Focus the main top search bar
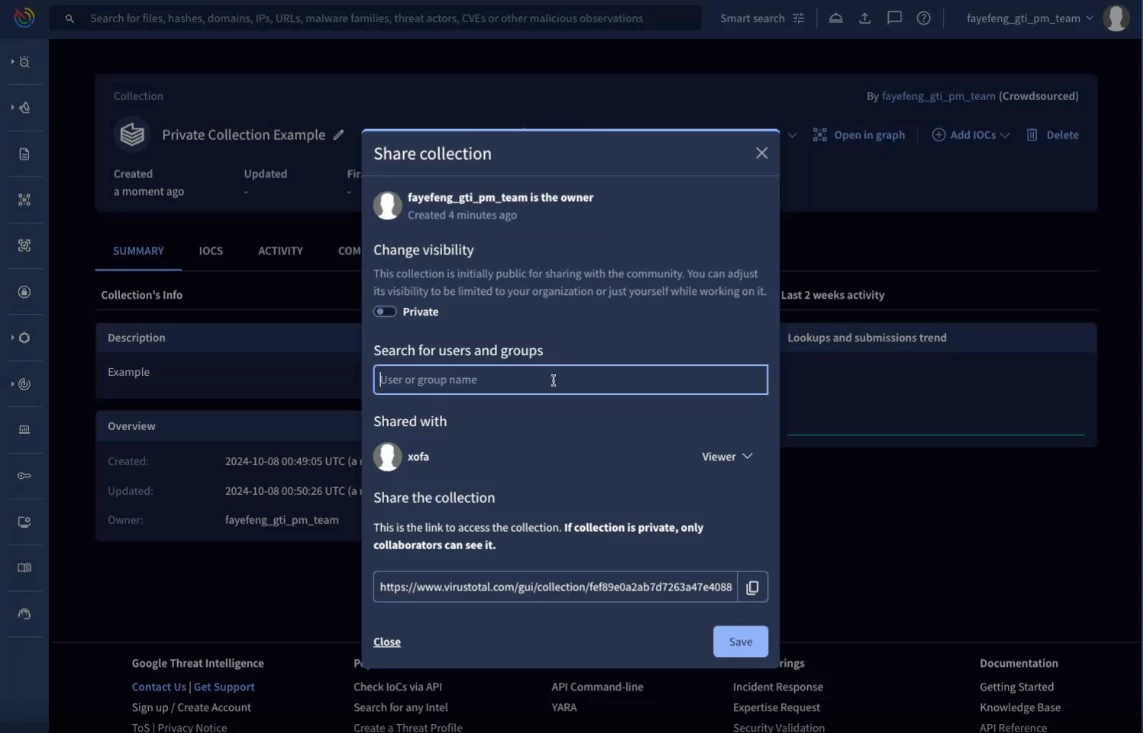1143x733 pixels. tap(376, 18)
